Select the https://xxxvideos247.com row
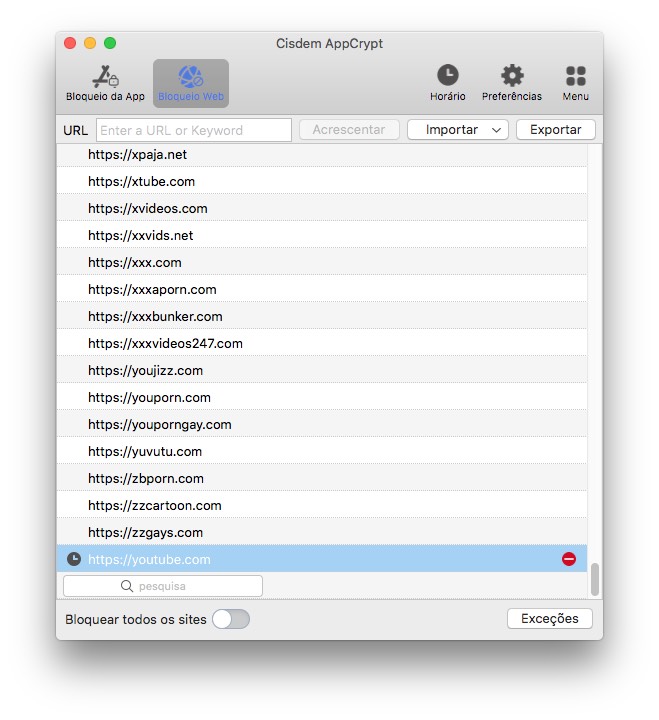The image size is (659, 720). coord(321,343)
